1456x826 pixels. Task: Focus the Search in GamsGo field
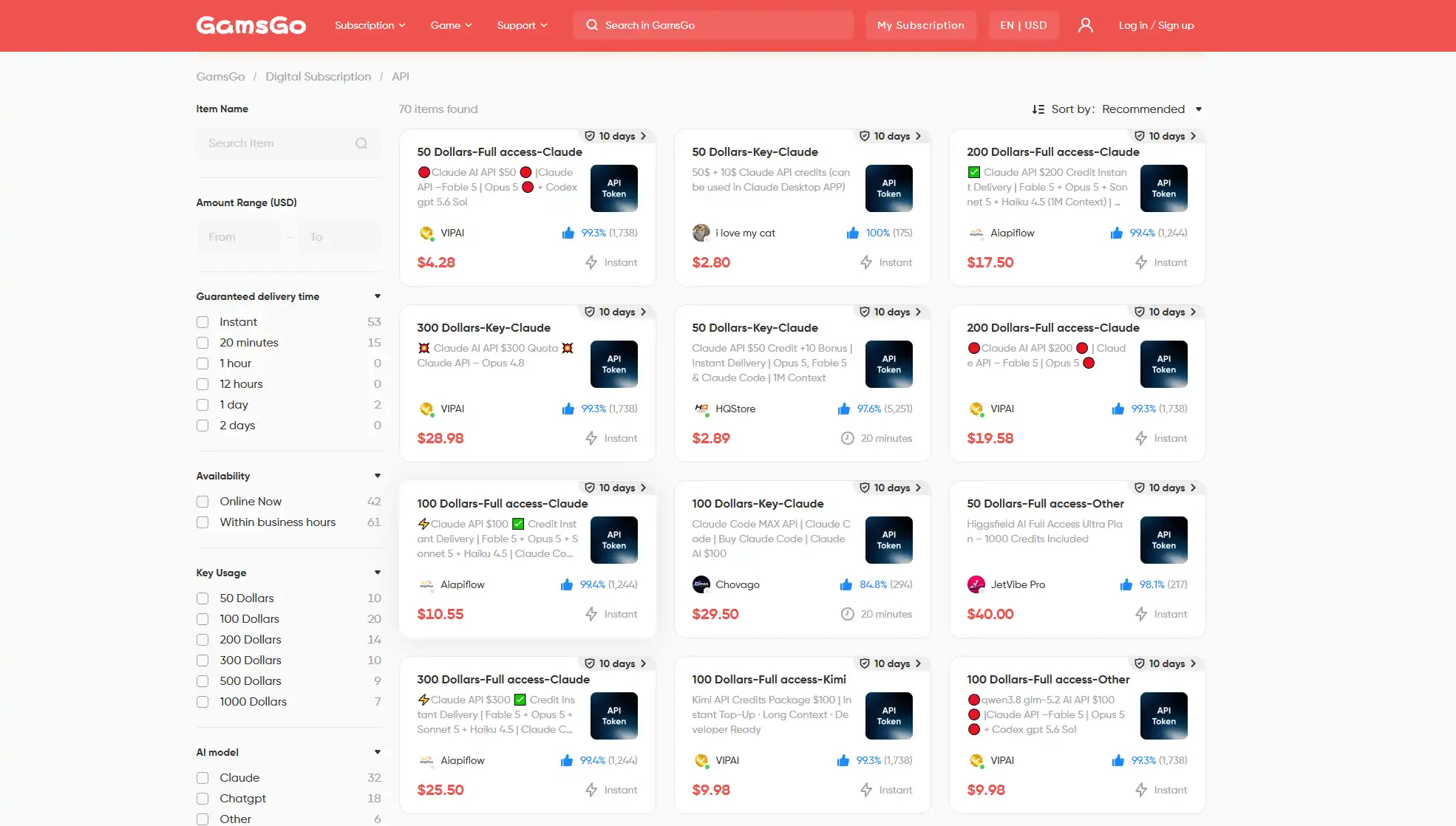click(x=713, y=25)
